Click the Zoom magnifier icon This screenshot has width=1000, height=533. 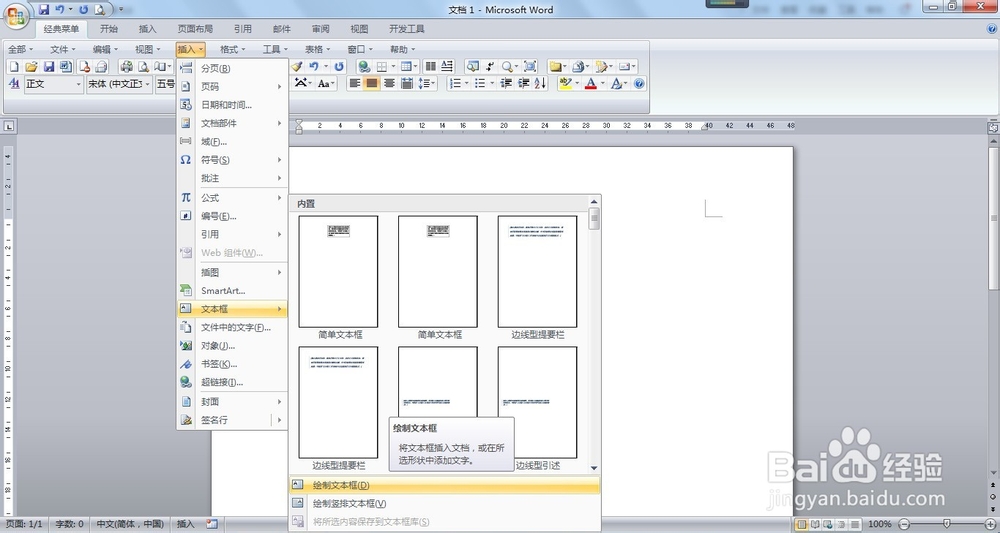coord(506,66)
